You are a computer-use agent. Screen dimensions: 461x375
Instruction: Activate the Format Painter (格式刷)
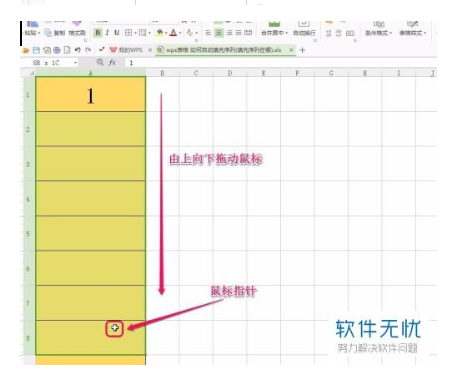click(77, 29)
